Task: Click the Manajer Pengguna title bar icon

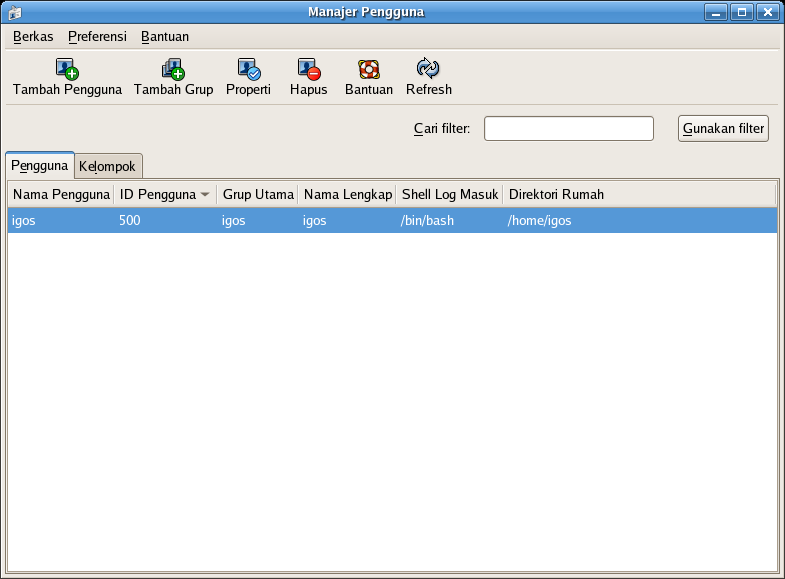Action: (15, 12)
